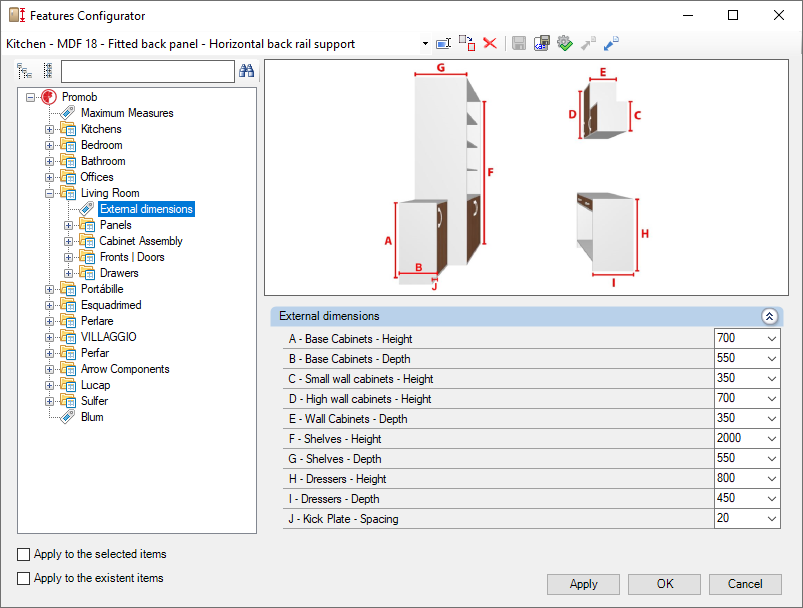Click the expand tree icon beside search box
Image resolution: width=803 pixels, height=608 pixels.
pos(25,71)
